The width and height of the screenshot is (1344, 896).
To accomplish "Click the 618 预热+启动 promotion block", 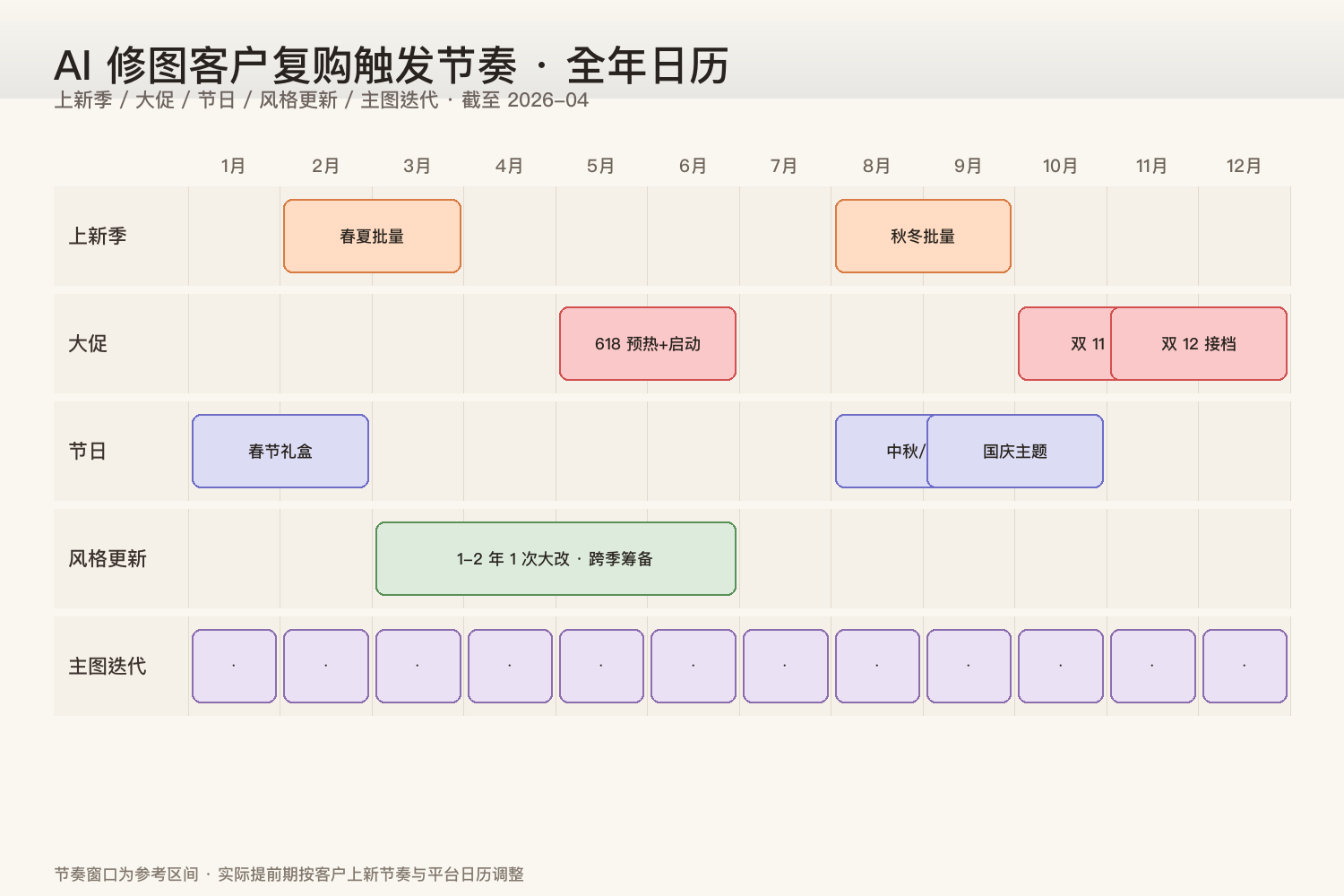I will pyautogui.click(x=647, y=344).
